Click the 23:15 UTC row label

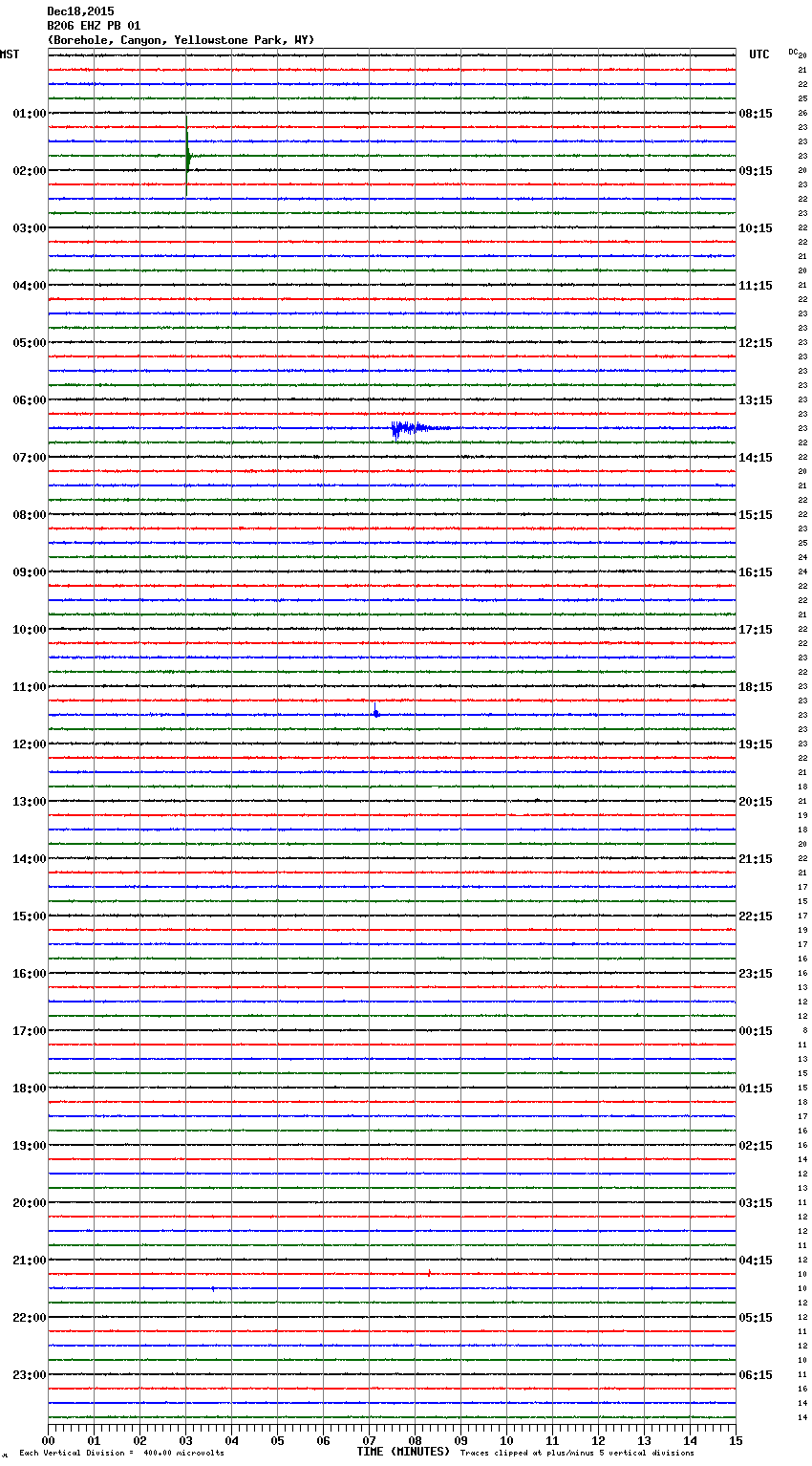point(756,974)
